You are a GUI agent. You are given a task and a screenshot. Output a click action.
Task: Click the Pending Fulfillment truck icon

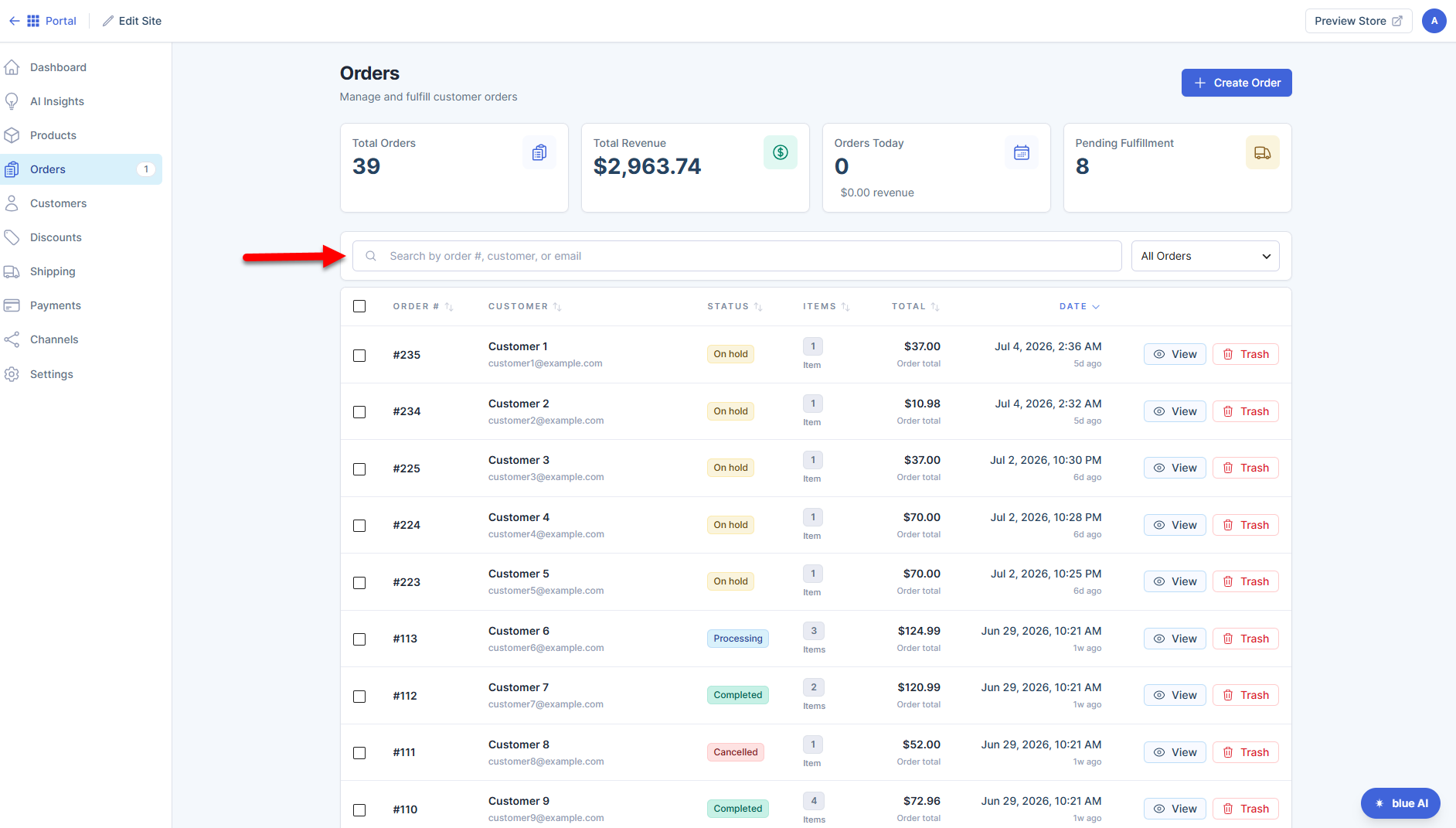1263,152
